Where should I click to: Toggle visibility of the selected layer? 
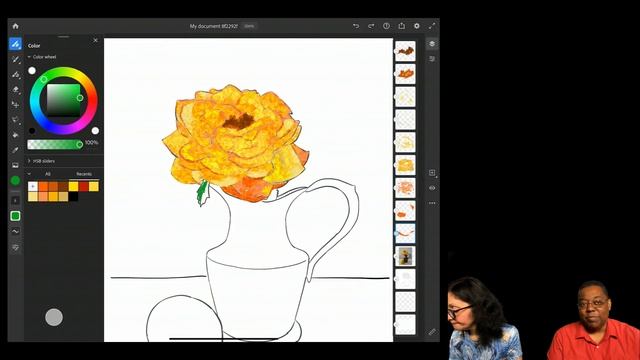pos(432,188)
